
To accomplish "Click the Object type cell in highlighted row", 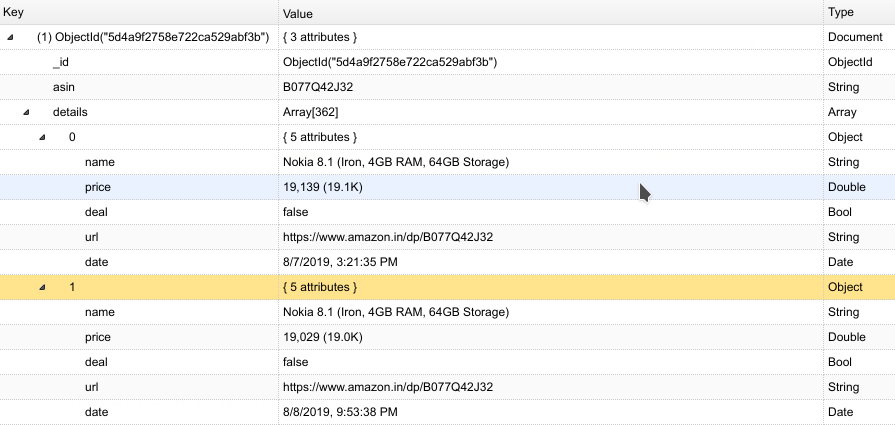I will tap(845, 288).
